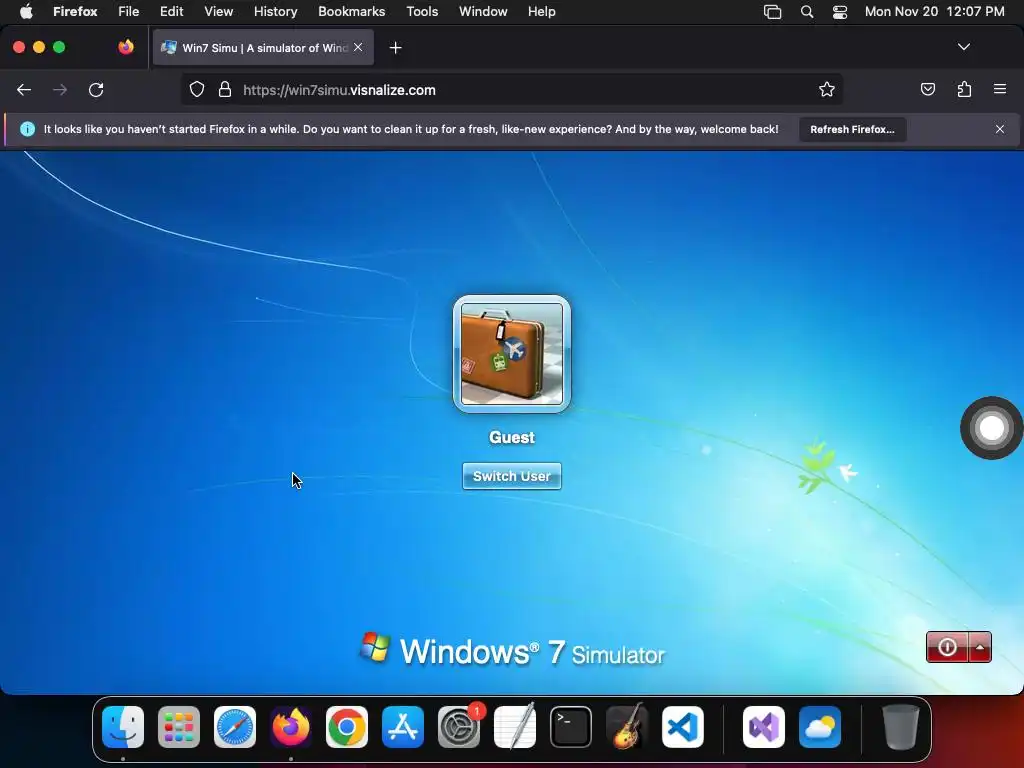Open the Help menu
Viewport: 1024px width, 768px height.
point(541,11)
